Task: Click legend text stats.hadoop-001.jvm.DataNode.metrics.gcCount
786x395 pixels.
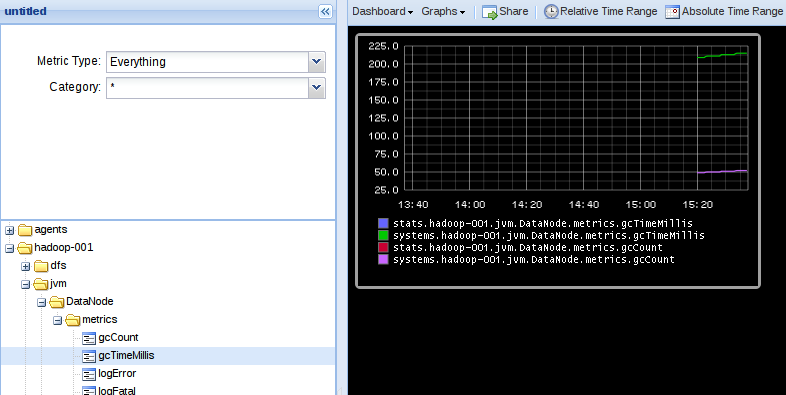Action: point(528,248)
